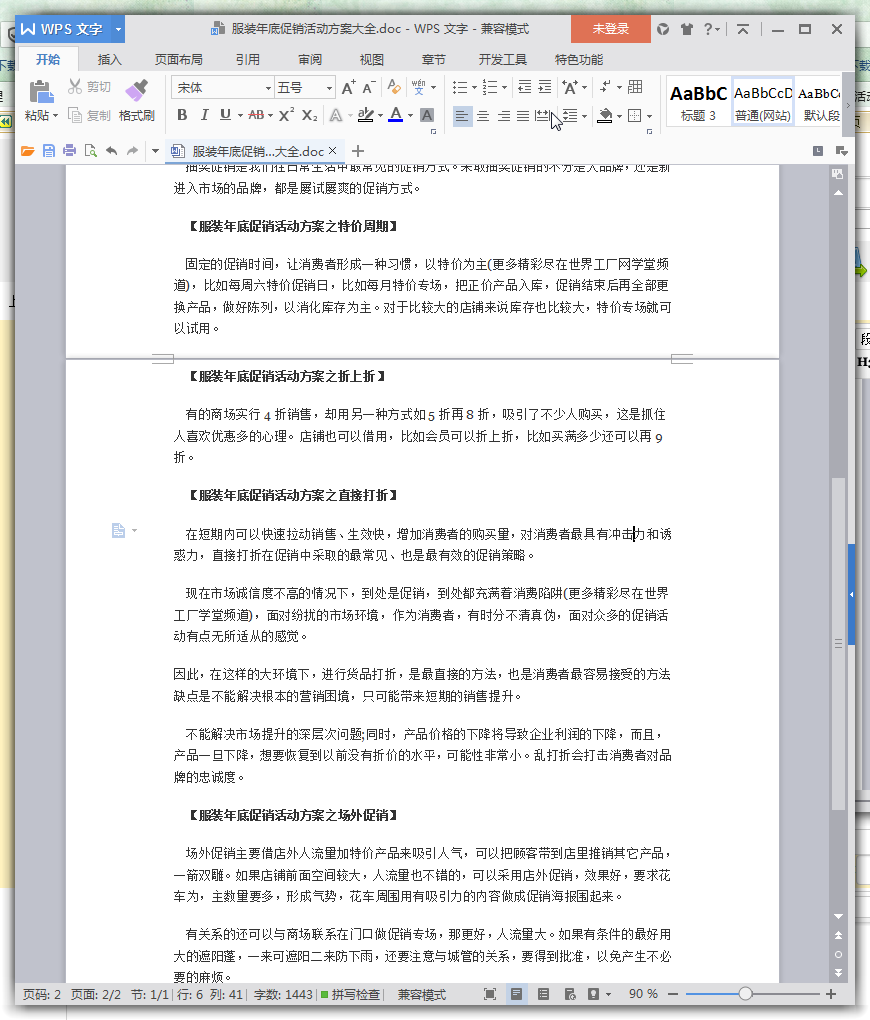The image size is (870, 1020).
Task: Click the paragraph layout icon beside the document text
Action: tap(118, 531)
